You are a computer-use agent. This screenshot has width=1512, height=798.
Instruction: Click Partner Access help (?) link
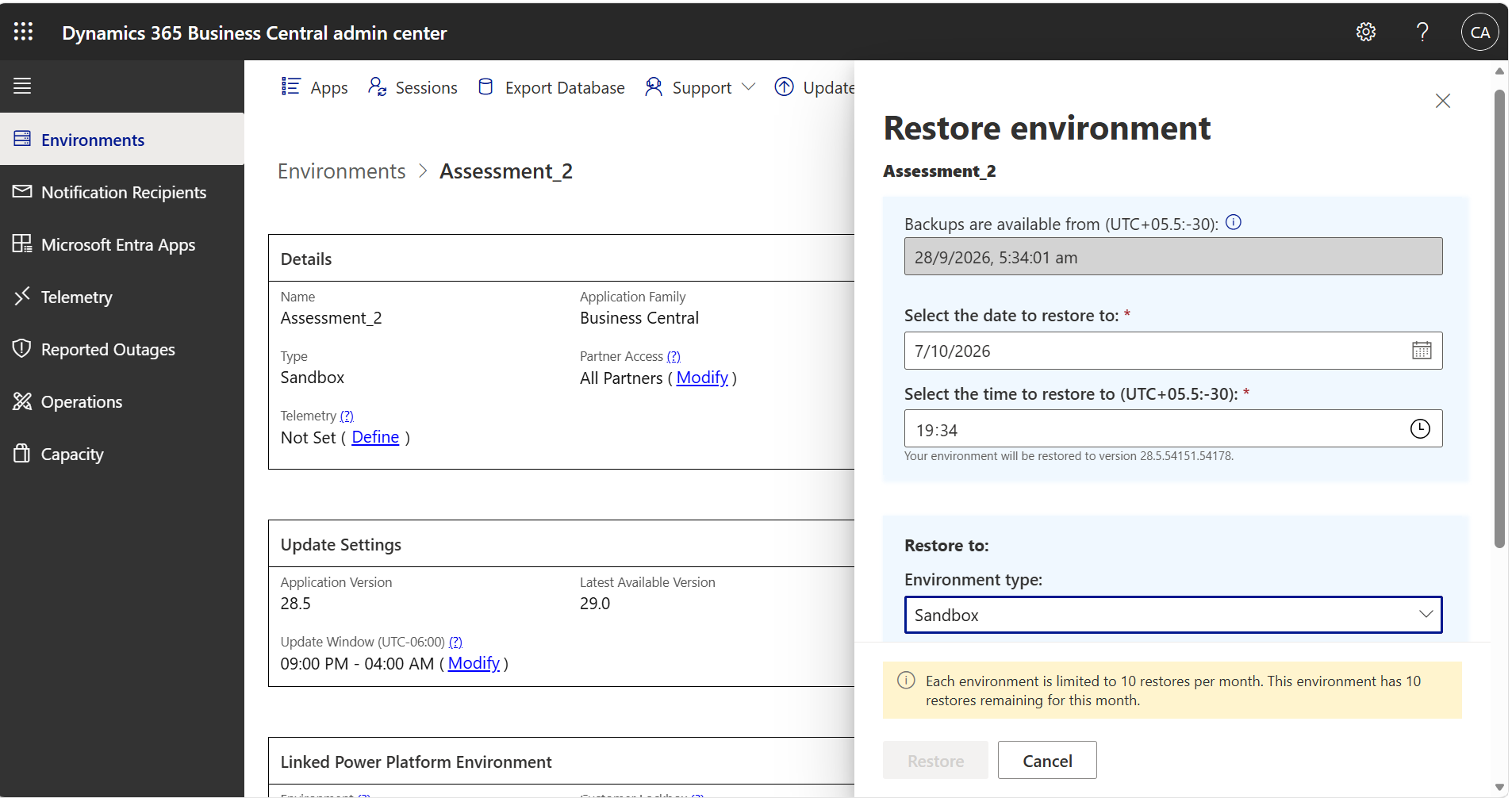pos(673,356)
